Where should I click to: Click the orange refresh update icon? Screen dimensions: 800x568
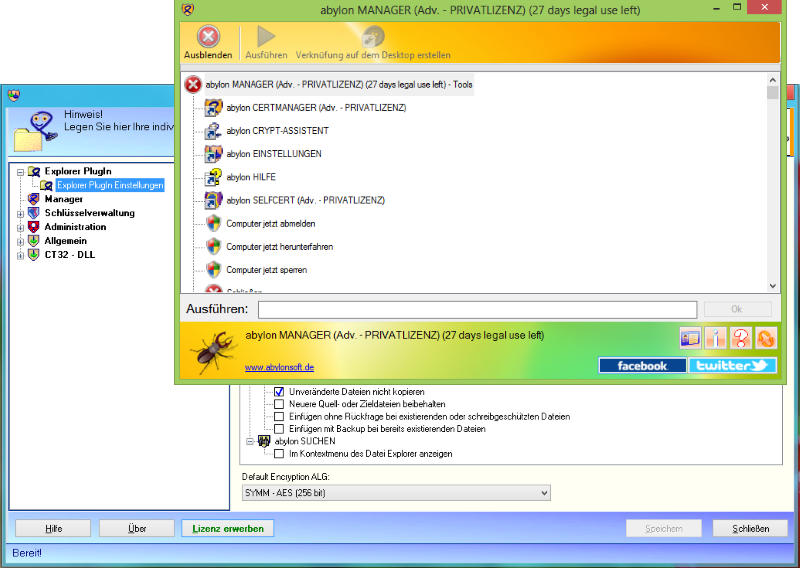[766, 338]
